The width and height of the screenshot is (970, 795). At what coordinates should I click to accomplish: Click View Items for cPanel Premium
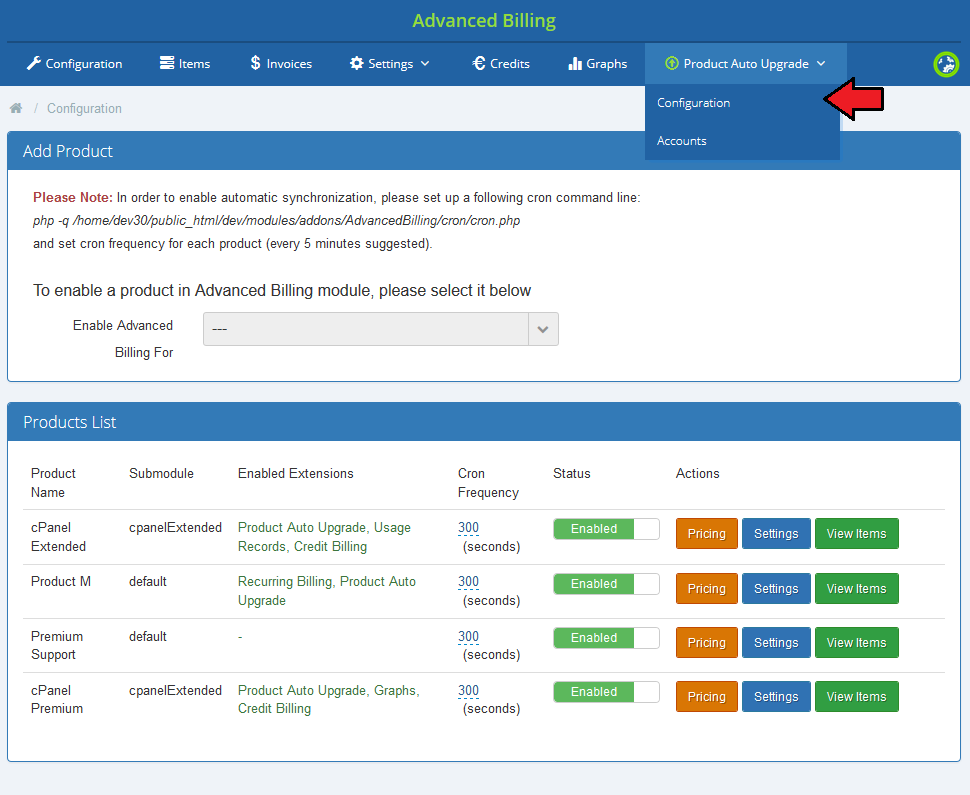(856, 697)
